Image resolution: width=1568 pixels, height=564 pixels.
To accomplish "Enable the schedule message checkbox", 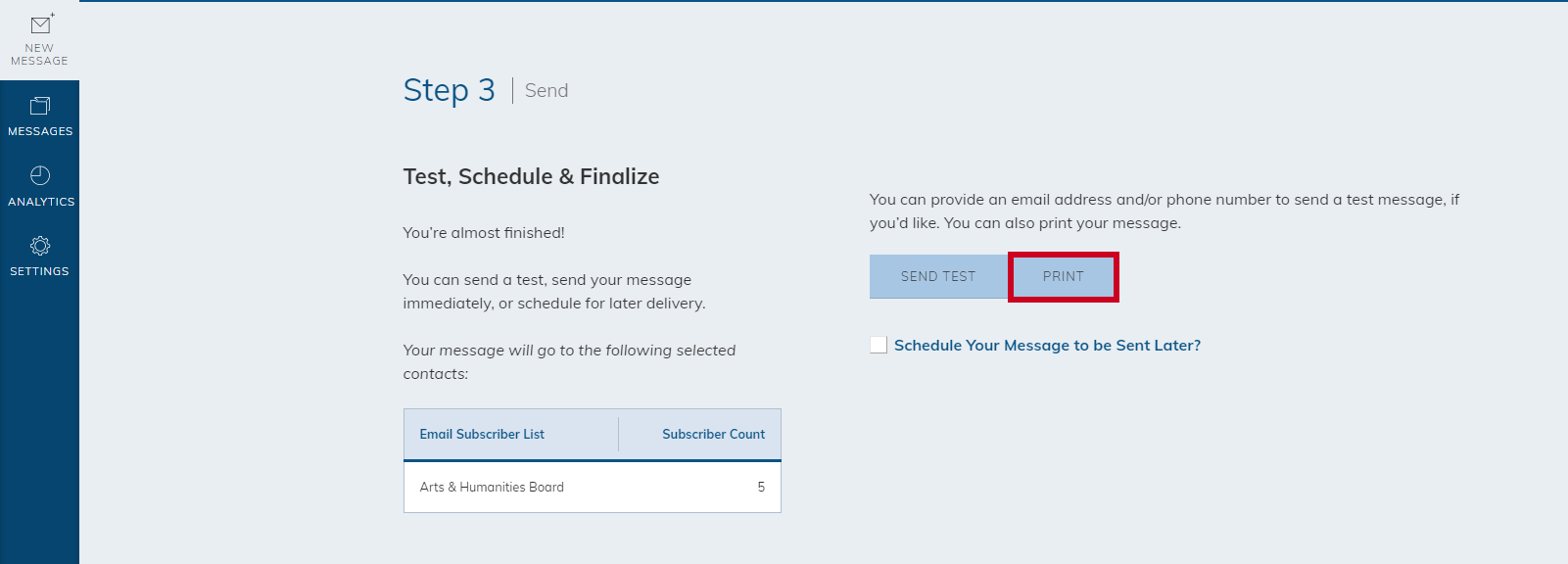I will pyautogui.click(x=879, y=345).
